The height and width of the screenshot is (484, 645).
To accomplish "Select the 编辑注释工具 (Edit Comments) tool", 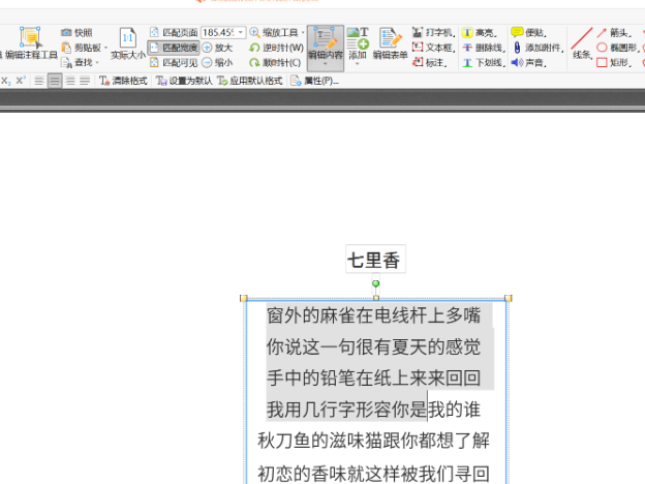I will pyautogui.click(x=30, y=44).
